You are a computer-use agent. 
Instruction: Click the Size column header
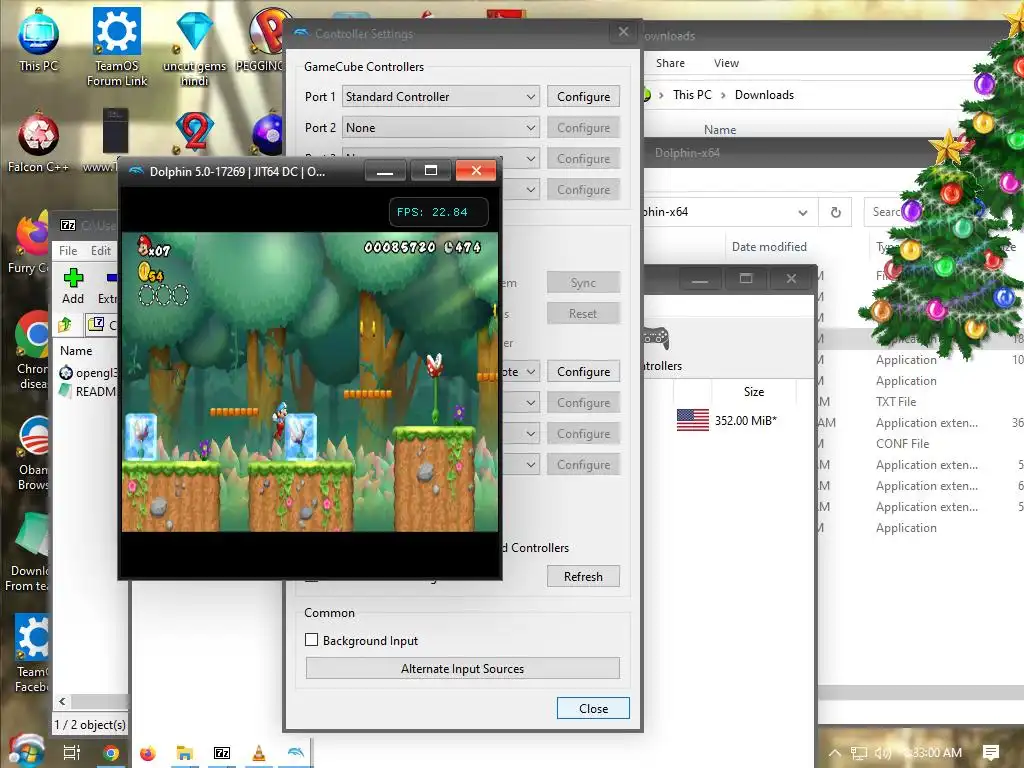pos(754,392)
